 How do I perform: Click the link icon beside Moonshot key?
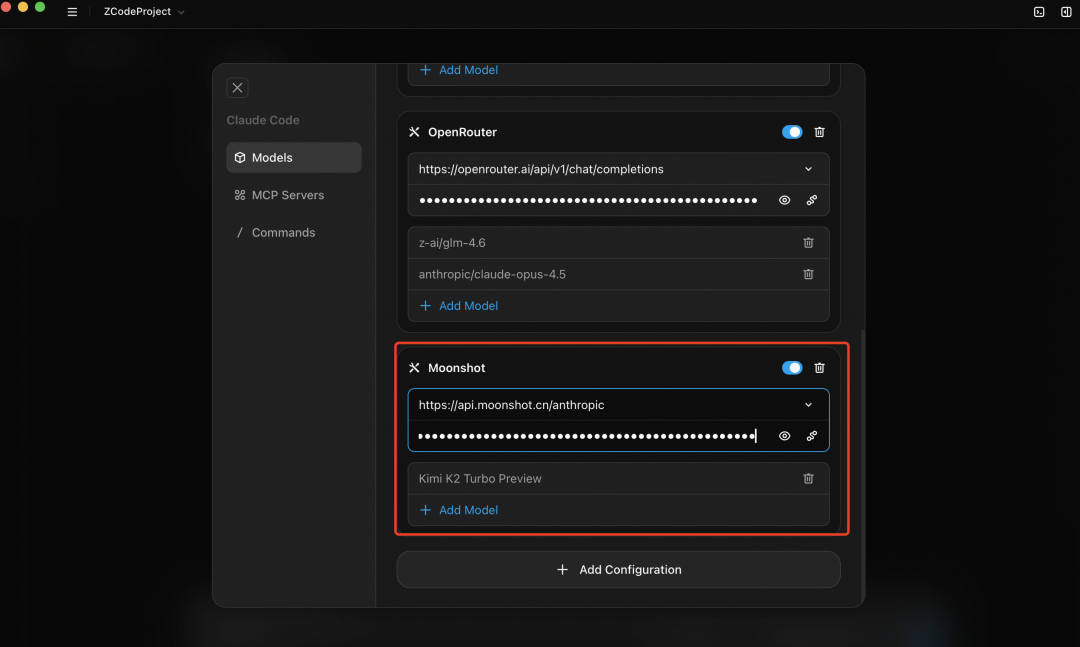click(812, 436)
